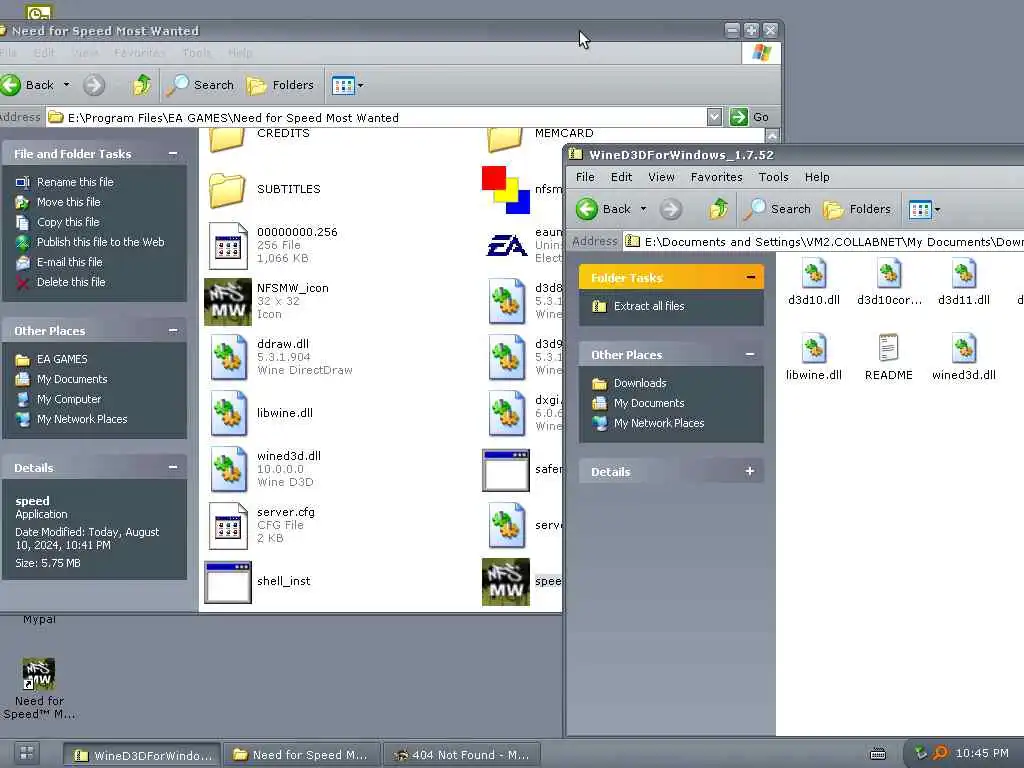The image size is (1024, 768).
Task: Click Copy this file link
Action: 68,222
